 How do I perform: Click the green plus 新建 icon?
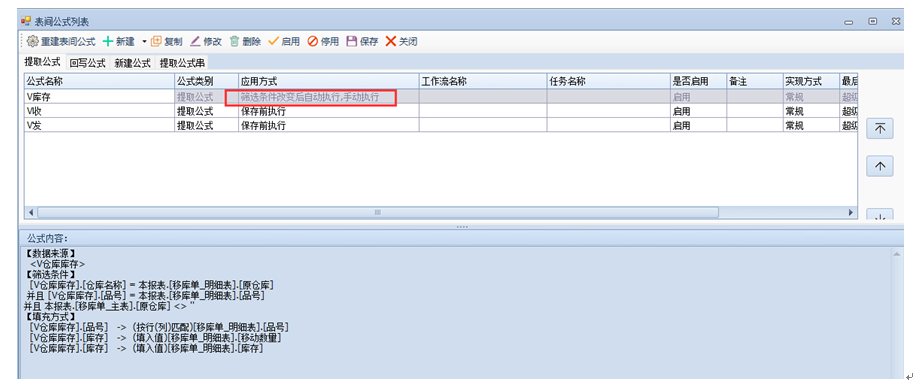pos(108,42)
